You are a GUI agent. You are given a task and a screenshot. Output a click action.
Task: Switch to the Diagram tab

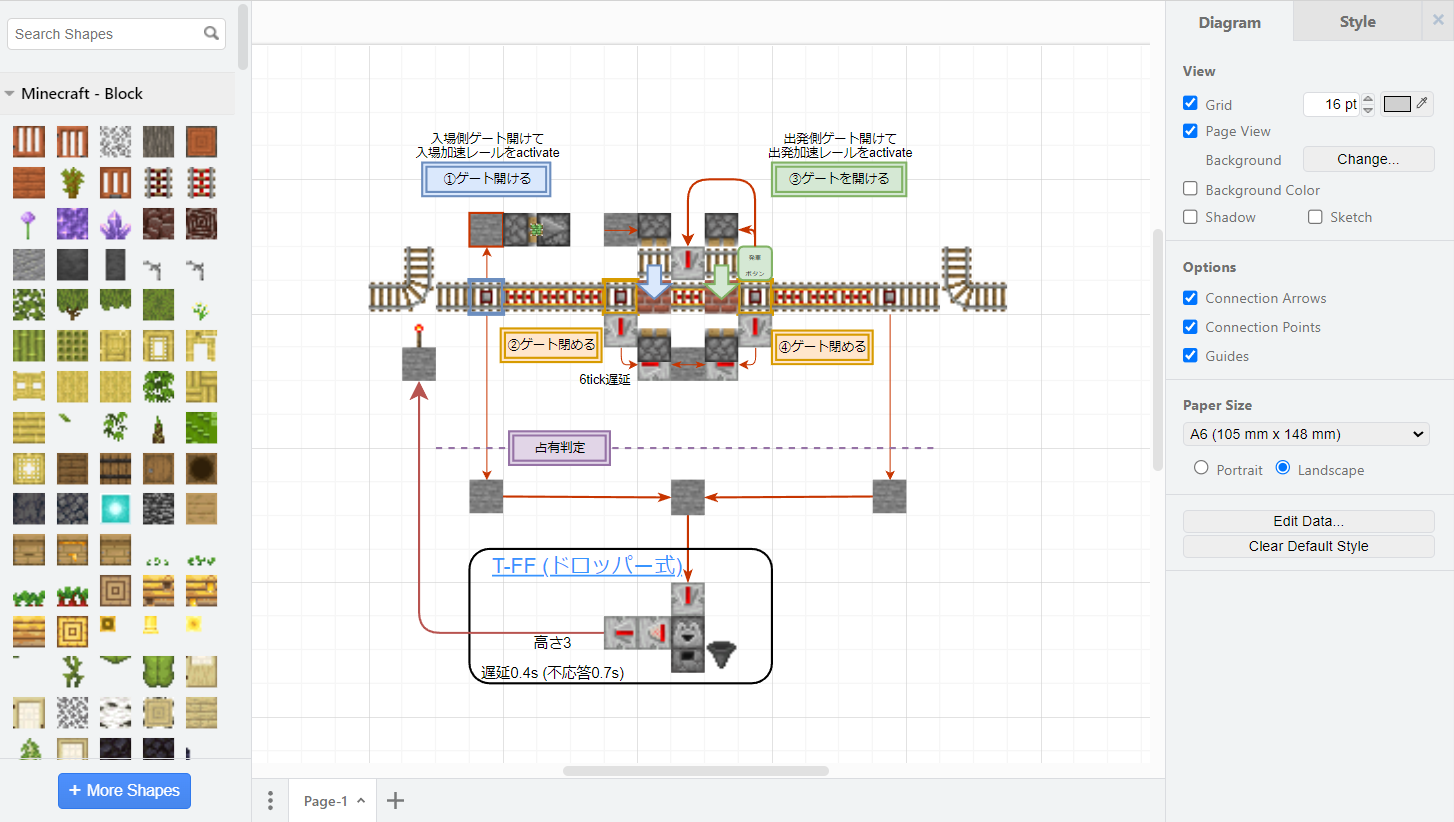click(1229, 22)
